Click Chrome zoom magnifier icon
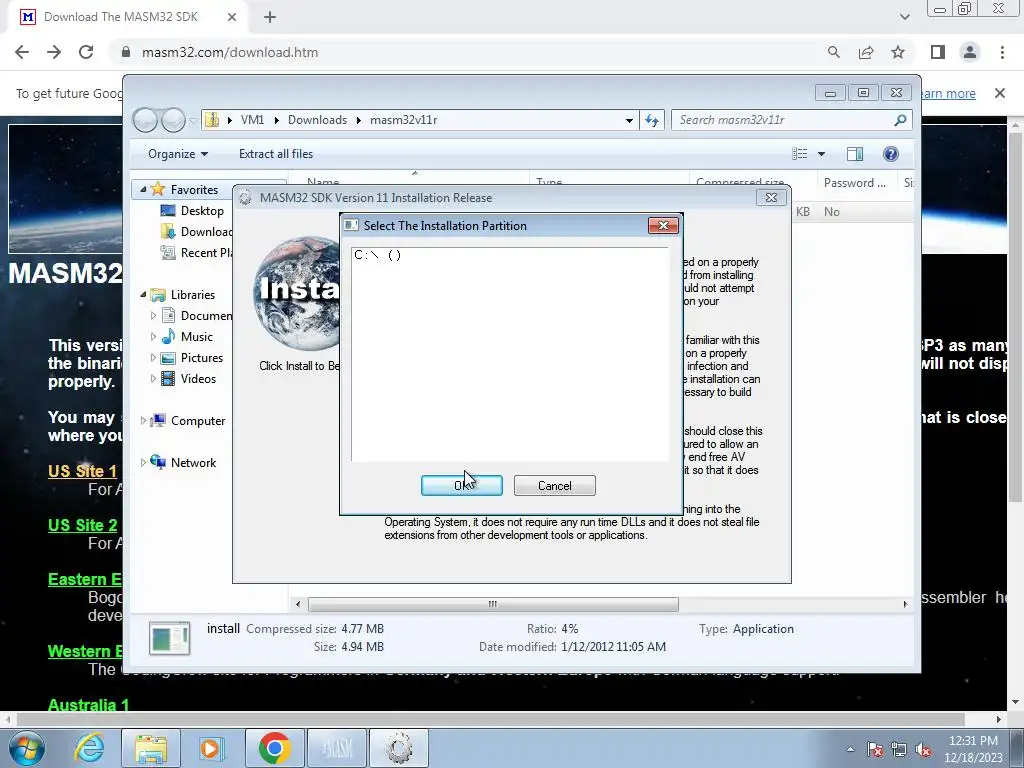The width and height of the screenshot is (1024, 768). coord(833,52)
